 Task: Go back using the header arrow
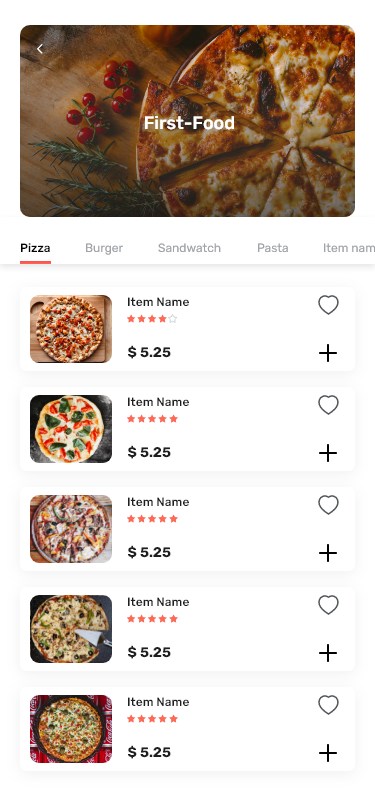click(40, 49)
